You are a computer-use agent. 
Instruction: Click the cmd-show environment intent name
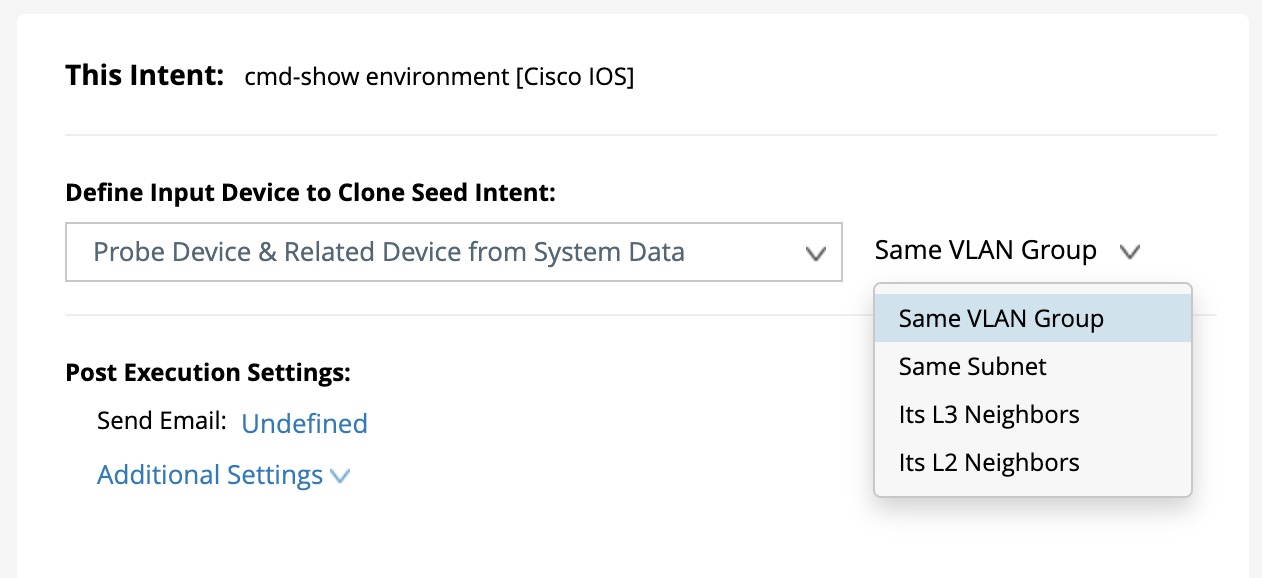(375, 77)
